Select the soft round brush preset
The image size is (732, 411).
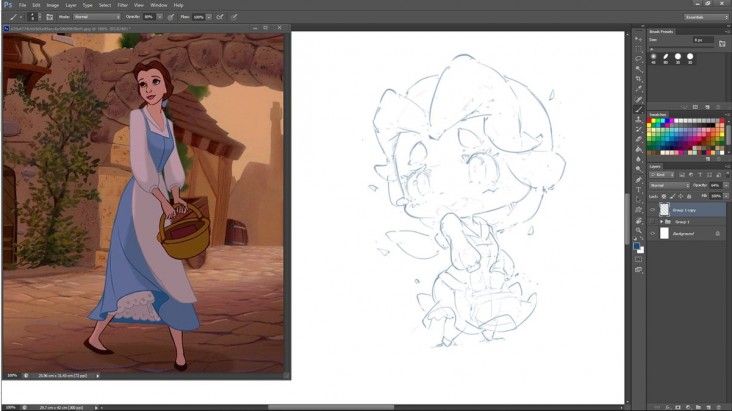point(653,57)
